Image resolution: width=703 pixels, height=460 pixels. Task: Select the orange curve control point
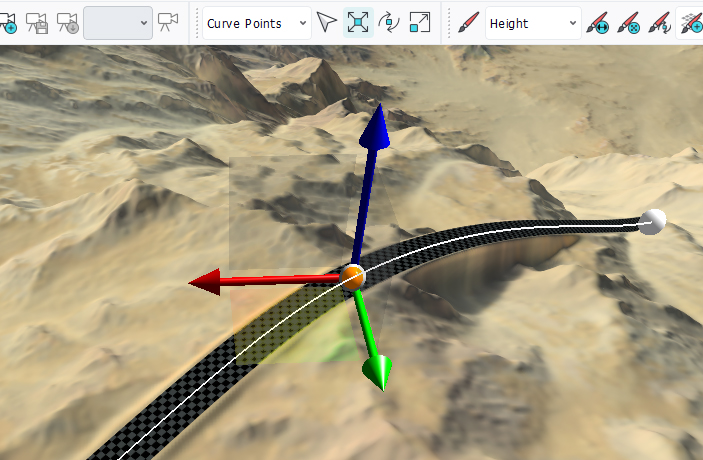pos(352,276)
